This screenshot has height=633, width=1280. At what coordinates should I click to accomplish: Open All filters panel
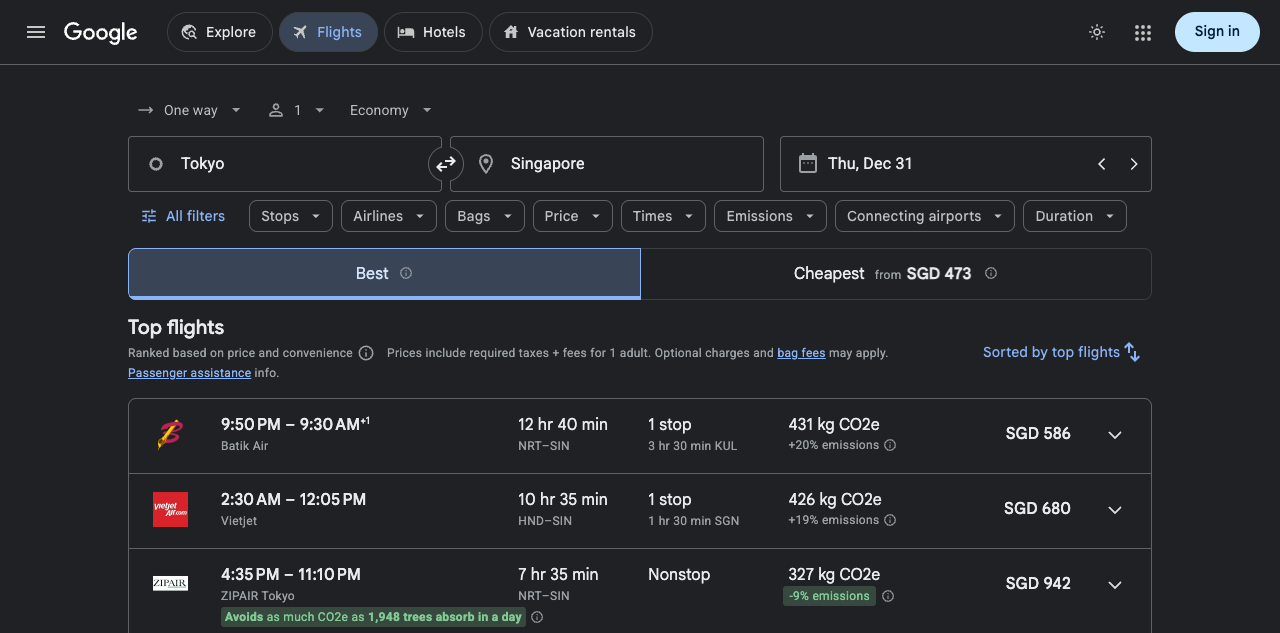183,216
